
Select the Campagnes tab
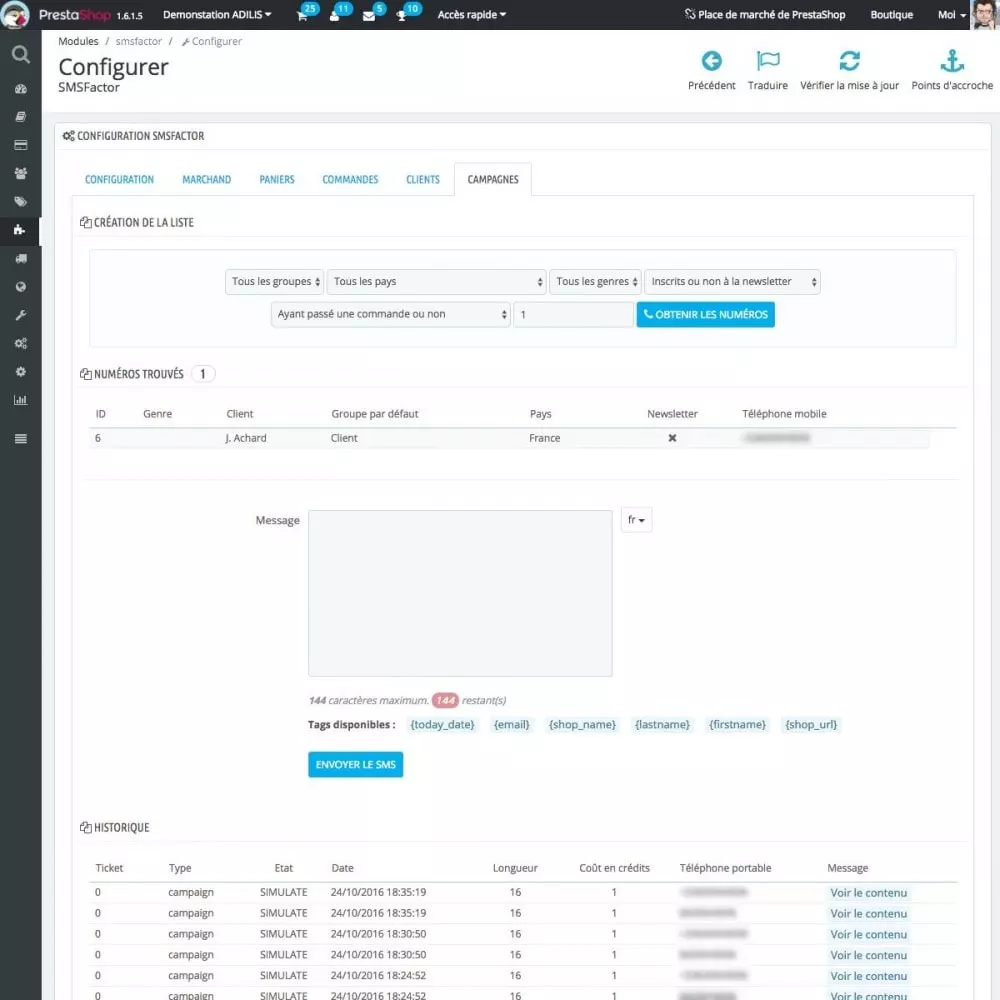(493, 180)
